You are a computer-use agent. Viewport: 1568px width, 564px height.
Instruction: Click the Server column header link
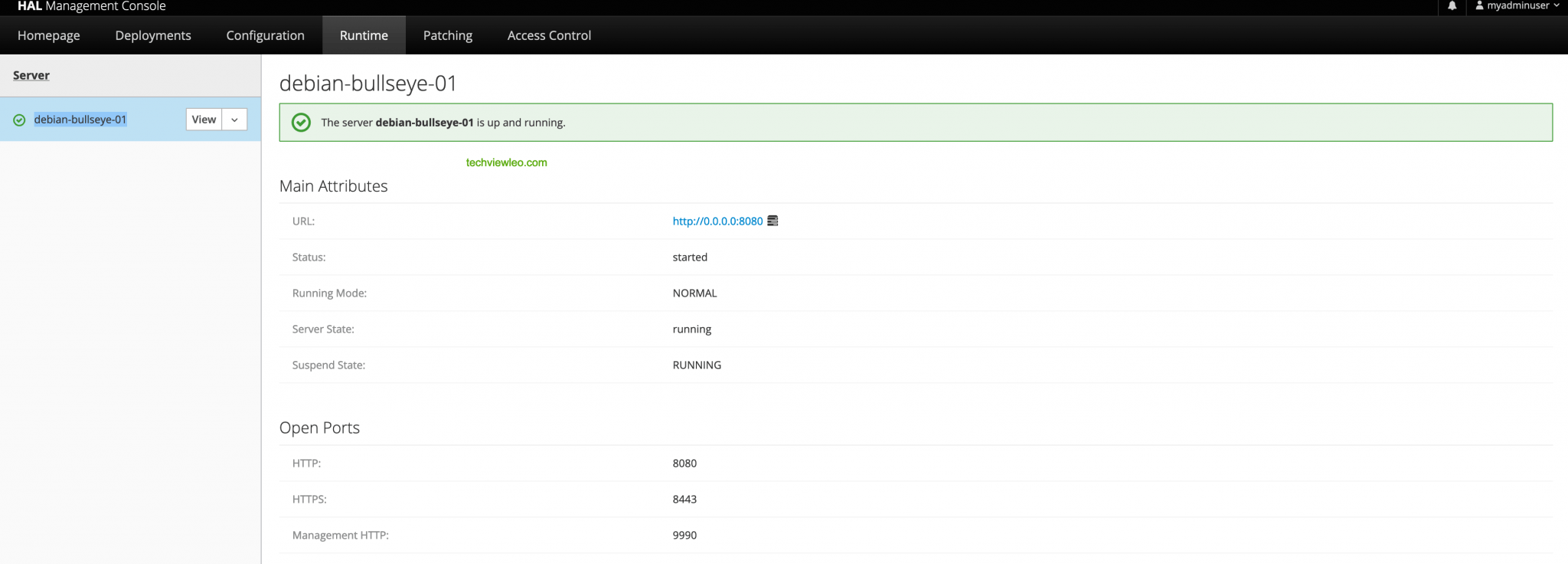coord(31,75)
